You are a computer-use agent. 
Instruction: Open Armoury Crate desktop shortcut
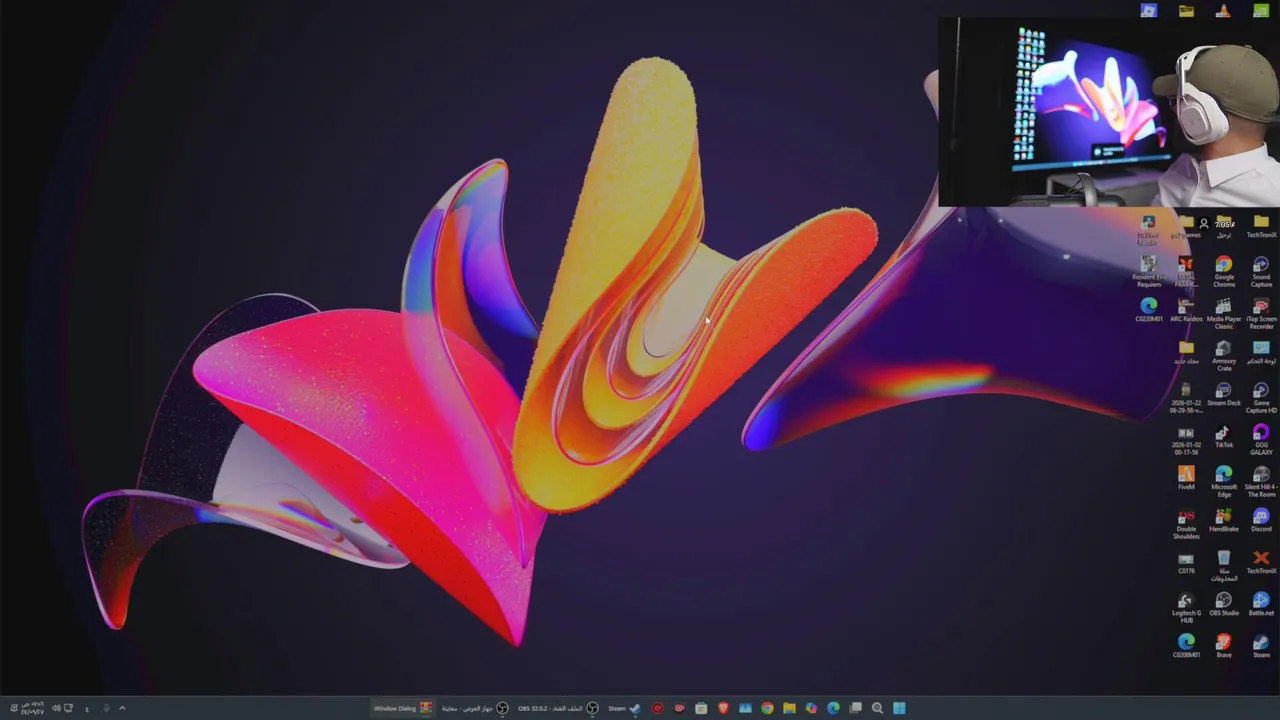coord(1224,356)
